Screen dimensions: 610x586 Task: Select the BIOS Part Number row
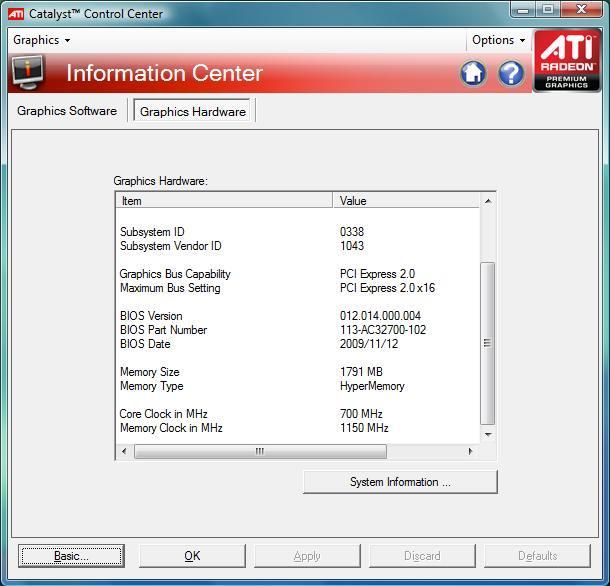click(x=298, y=330)
